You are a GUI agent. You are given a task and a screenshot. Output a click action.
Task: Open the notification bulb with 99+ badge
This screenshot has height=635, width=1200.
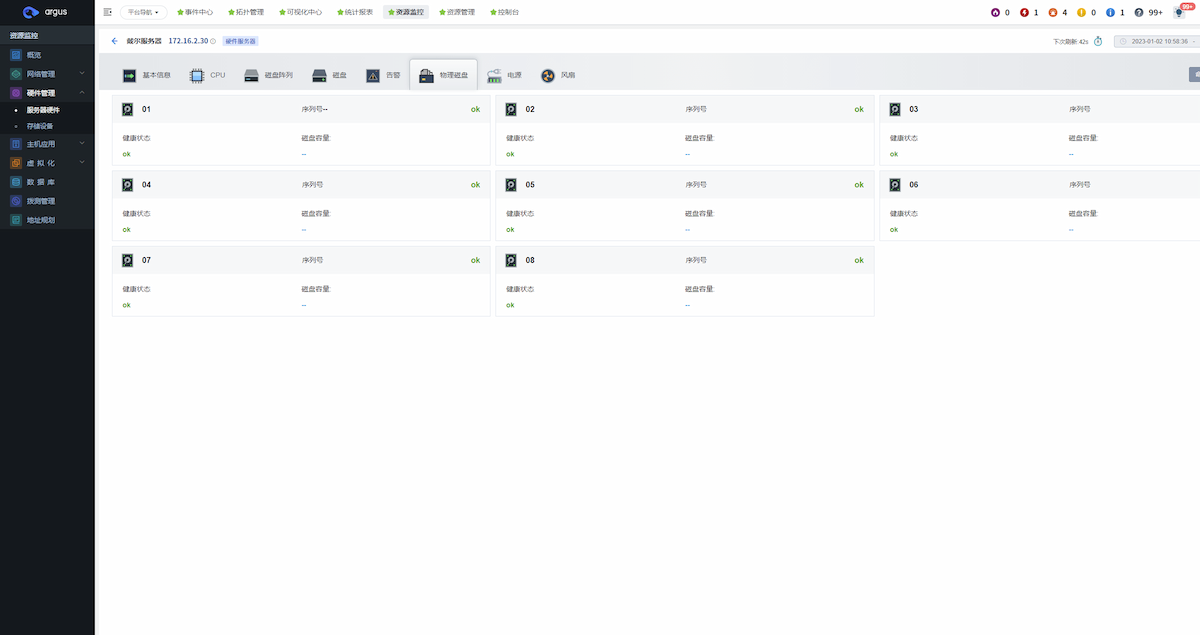[x=1179, y=12]
